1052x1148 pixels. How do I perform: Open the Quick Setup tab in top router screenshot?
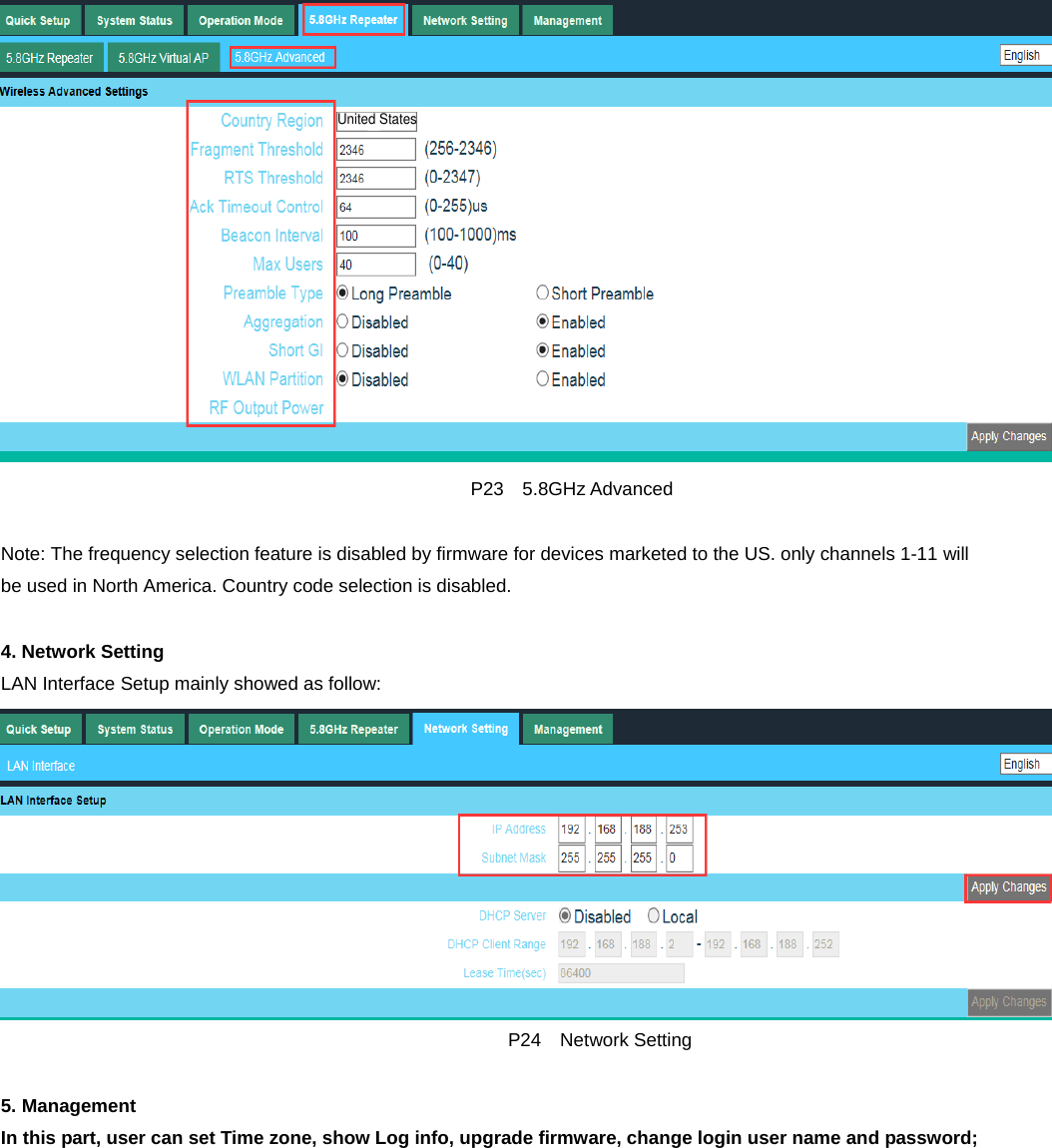(39, 21)
